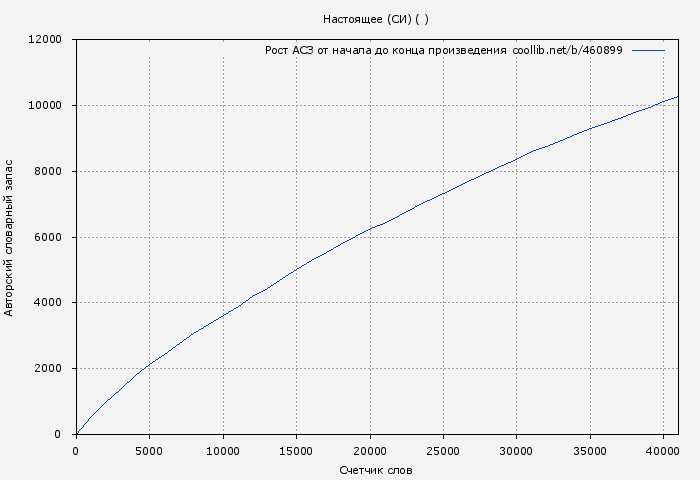The height and width of the screenshot is (480, 700).
Task: Select the 35000 x-axis tick label
Action: 590,451
